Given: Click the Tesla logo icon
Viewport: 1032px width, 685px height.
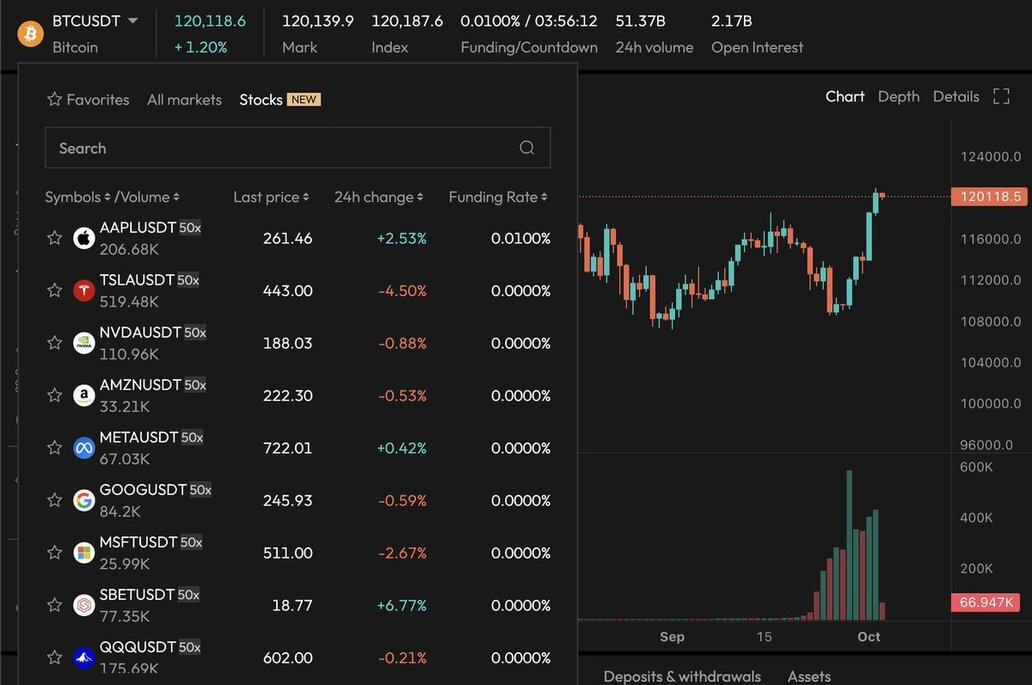Looking at the screenshot, I should (x=84, y=291).
